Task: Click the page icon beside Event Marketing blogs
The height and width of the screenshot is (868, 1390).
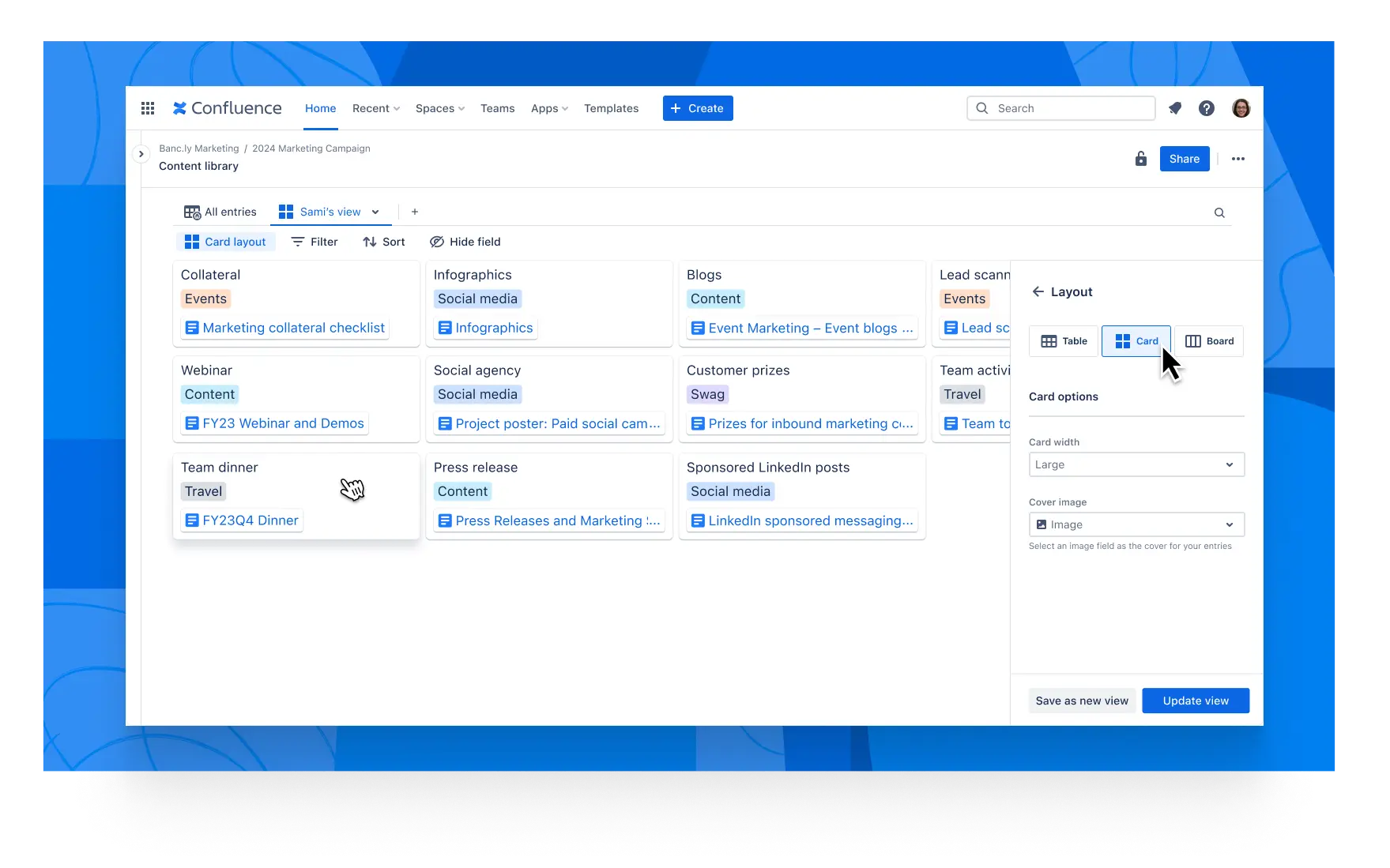Action: (x=698, y=328)
